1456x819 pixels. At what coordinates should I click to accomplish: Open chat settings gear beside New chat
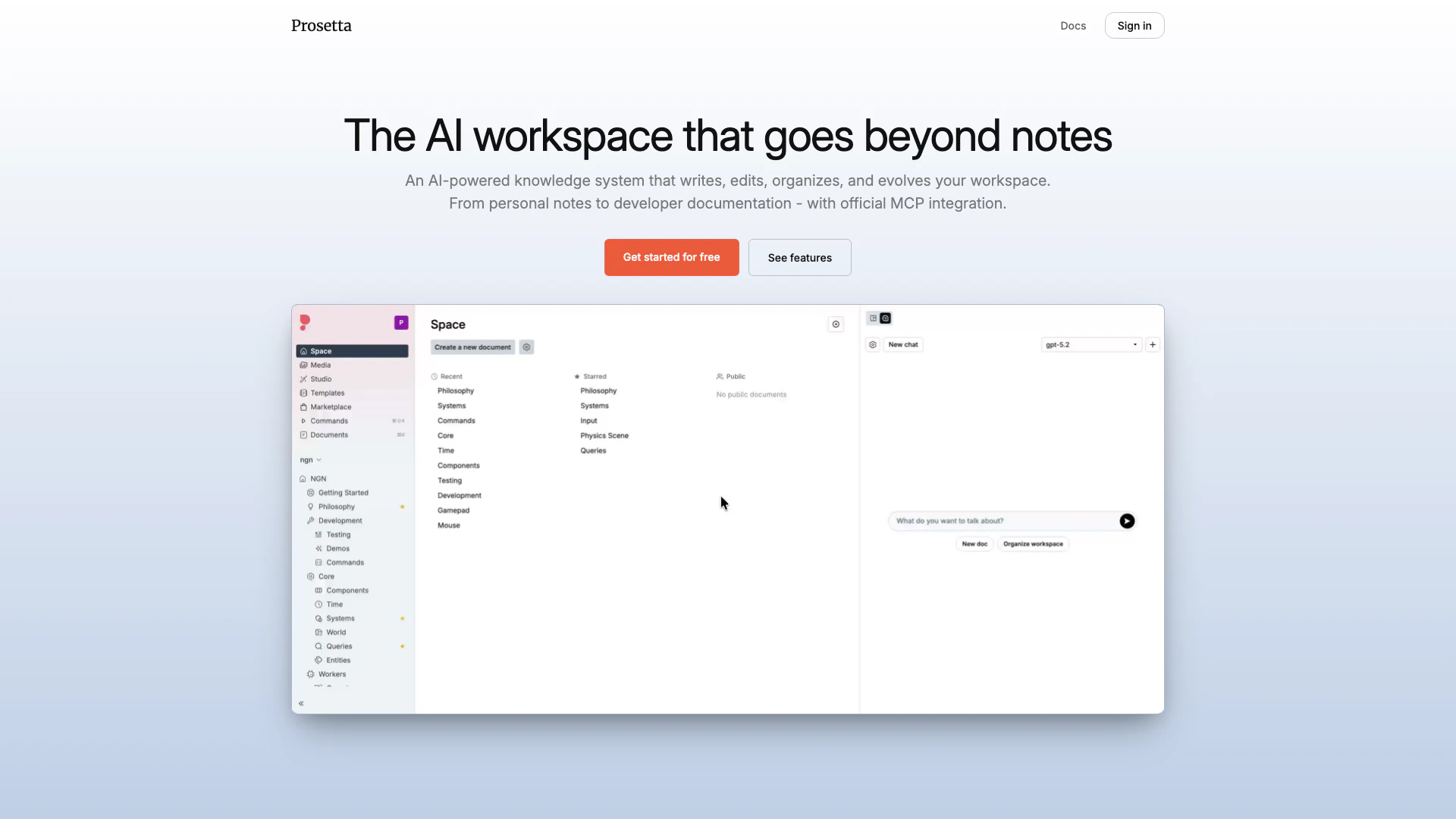coord(873,345)
